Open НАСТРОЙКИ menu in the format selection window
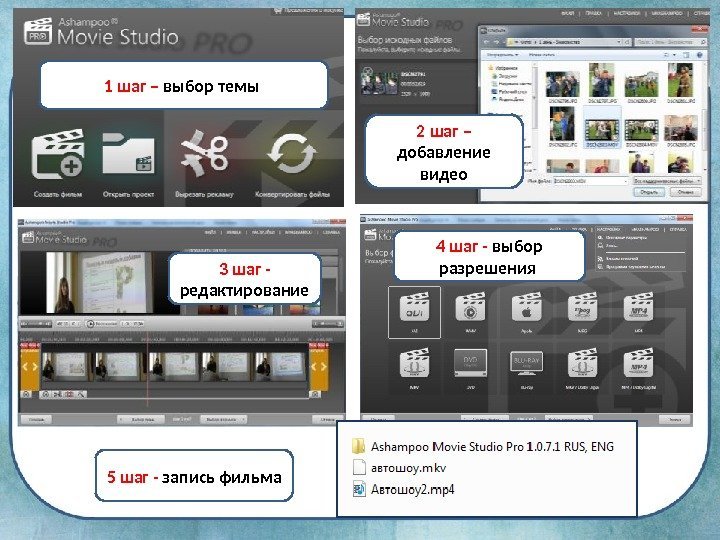 click(x=608, y=229)
